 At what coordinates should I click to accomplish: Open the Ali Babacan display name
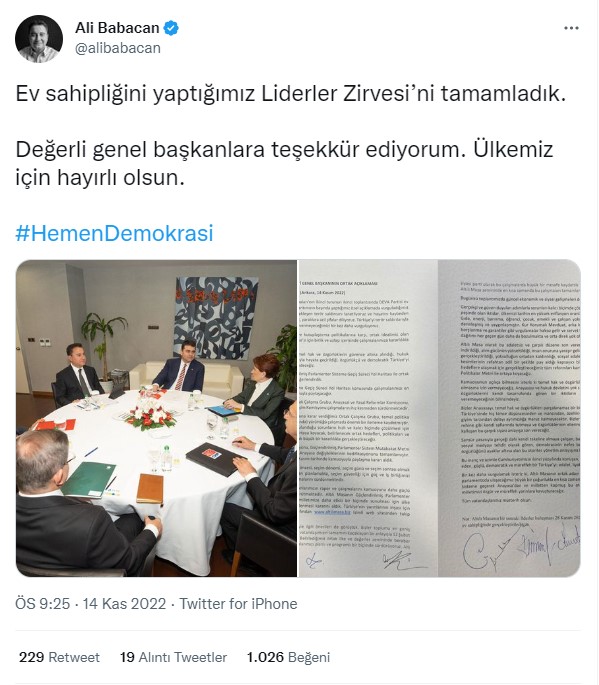[x=117, y=28]
